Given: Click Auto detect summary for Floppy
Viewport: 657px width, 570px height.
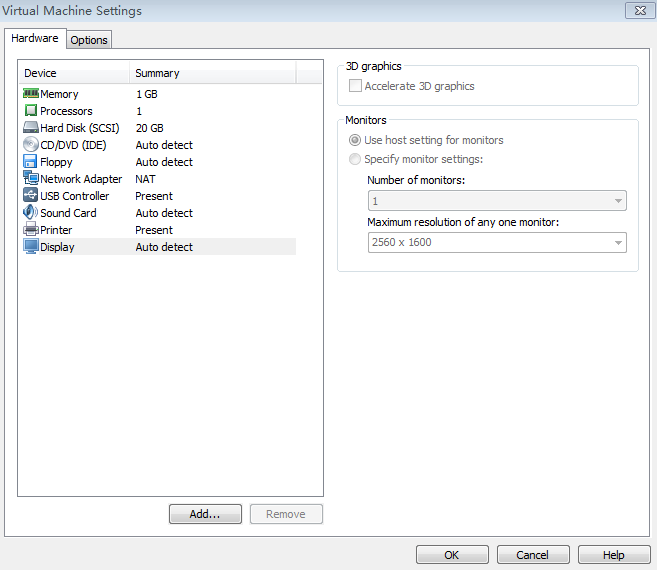Looking at the screenshot, I should click(x=164, y=162).
